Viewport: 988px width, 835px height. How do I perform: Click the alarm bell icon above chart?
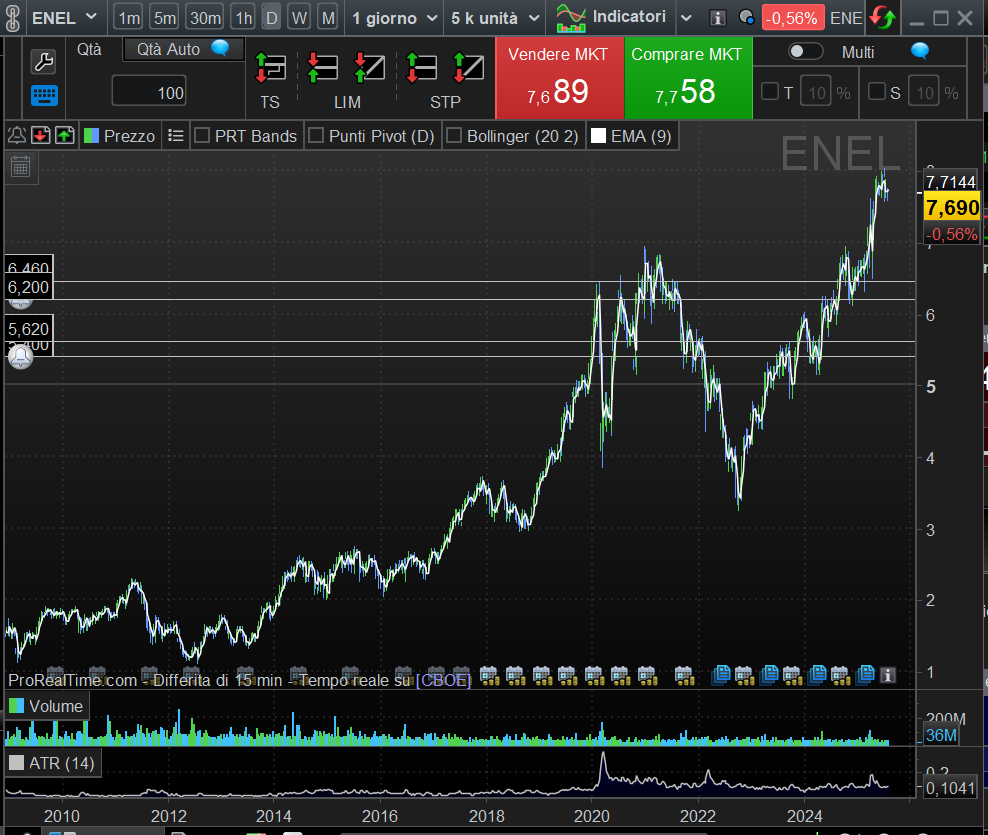[x=17, y=135]
